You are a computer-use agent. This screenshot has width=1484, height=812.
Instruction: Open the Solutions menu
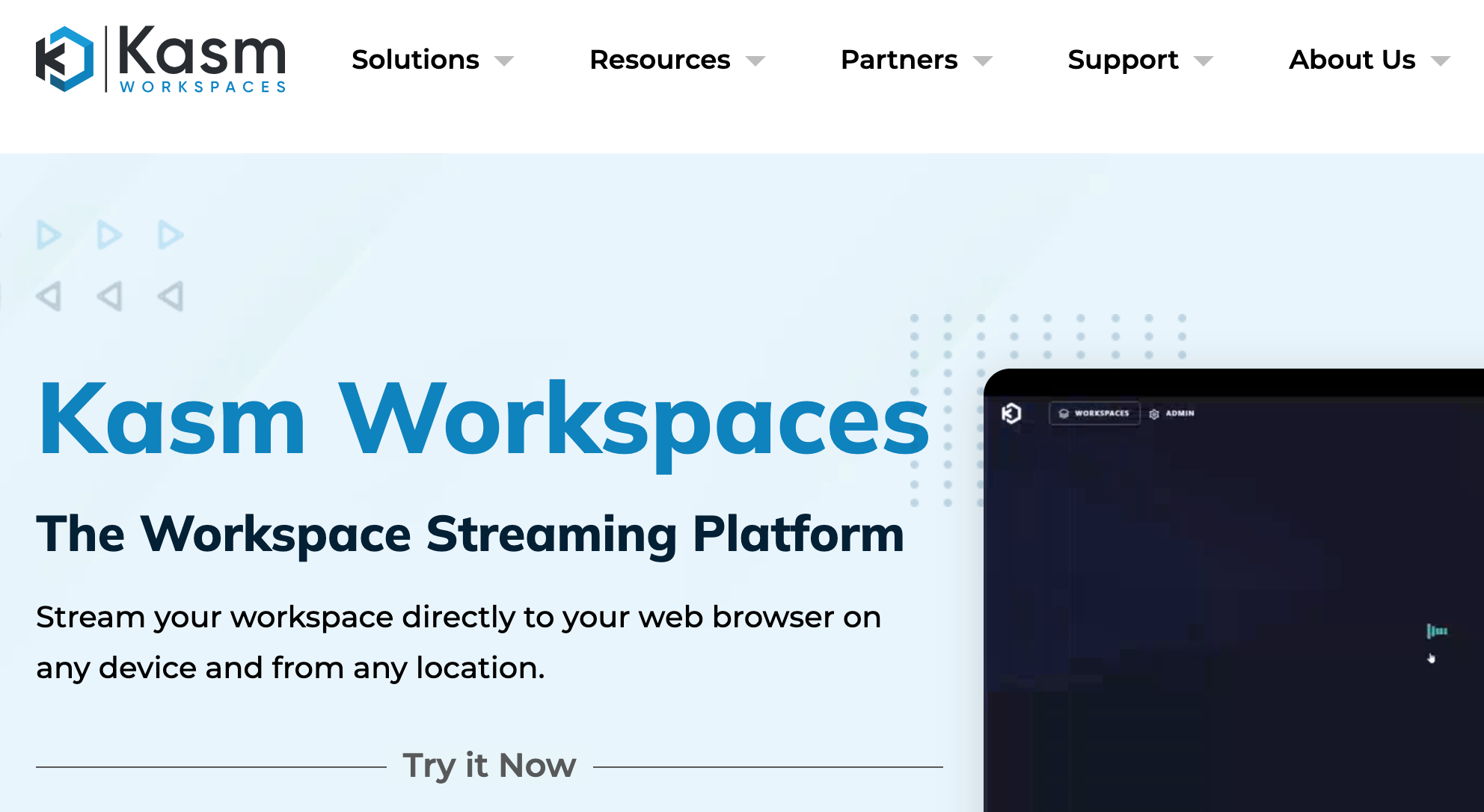[x=415, y=60]
